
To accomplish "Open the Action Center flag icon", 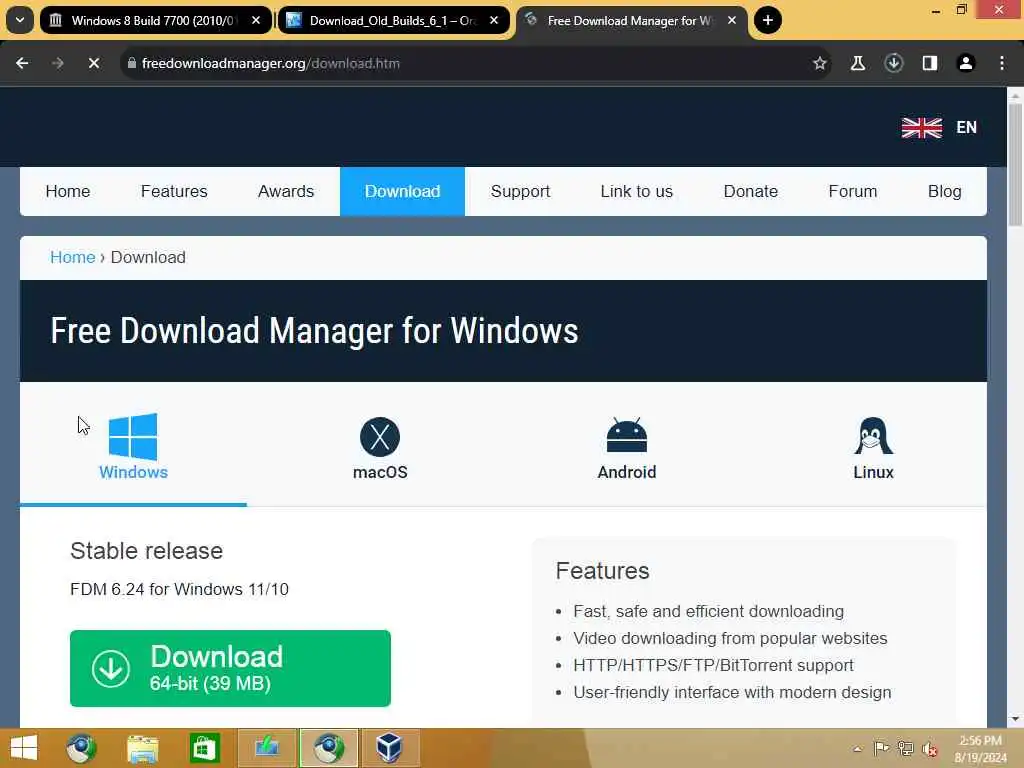I will coord(882,749).
